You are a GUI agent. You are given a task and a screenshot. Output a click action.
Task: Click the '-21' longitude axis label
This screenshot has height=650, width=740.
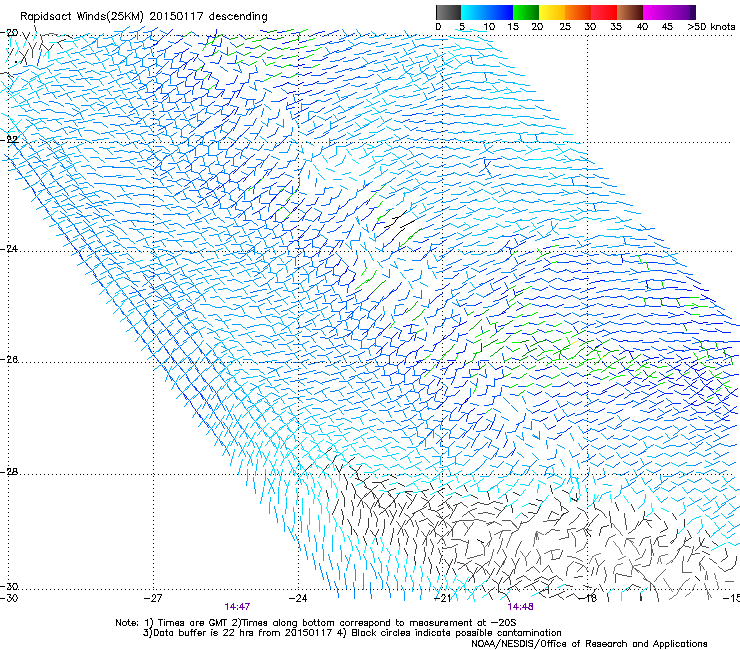pyautogui.click(x=442, y=598)
